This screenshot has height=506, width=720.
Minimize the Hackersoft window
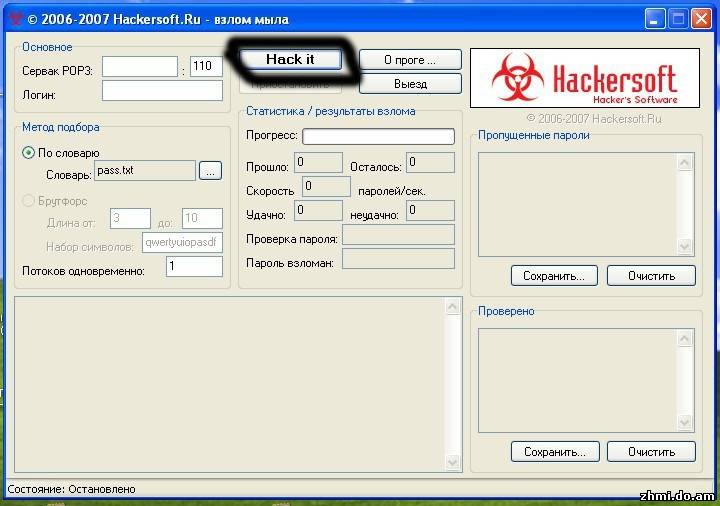(x=654, y=19)
